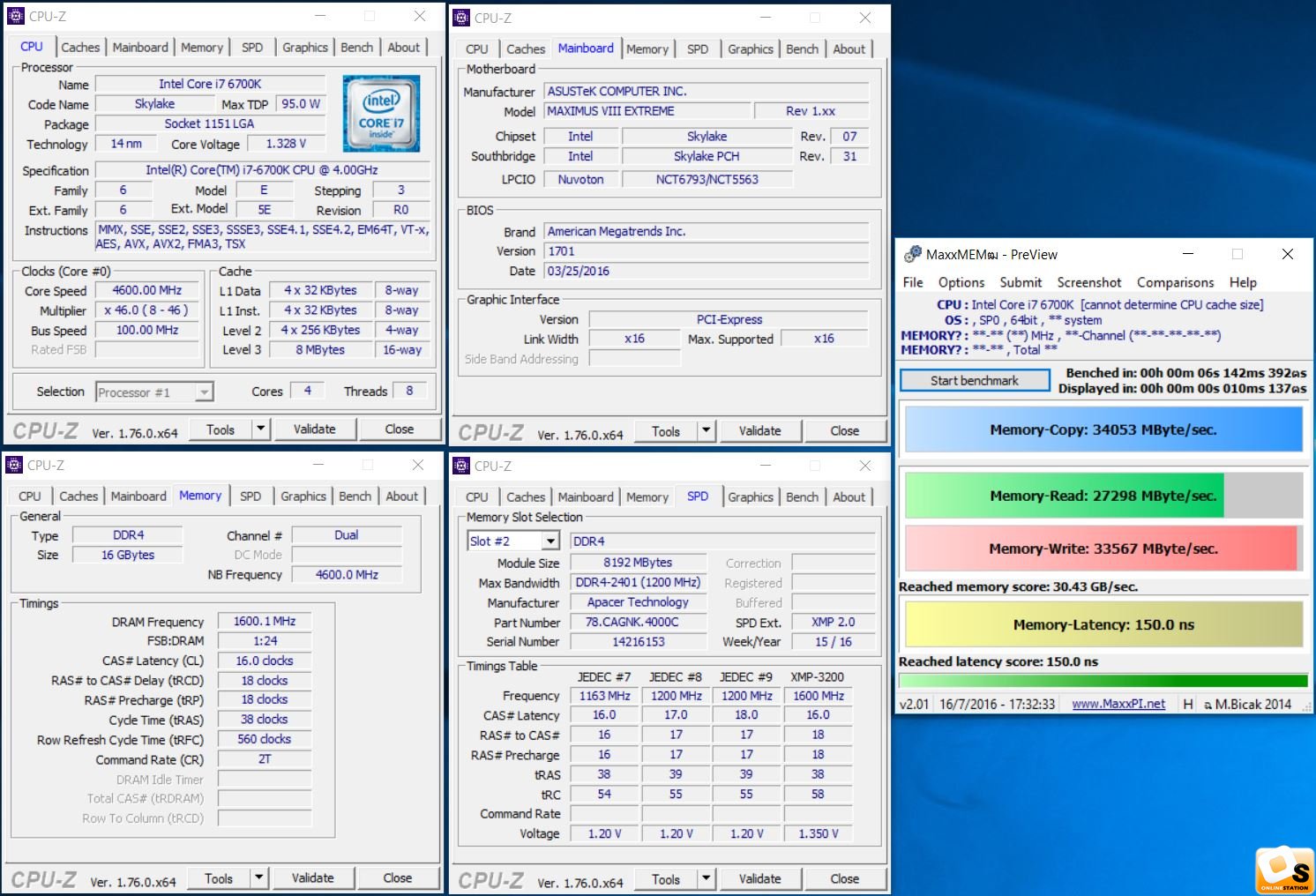The image size is (1316, 896).
Task: Click XMP-3200 Voltage value 1.350 V
Action: (x=819, y=833)
